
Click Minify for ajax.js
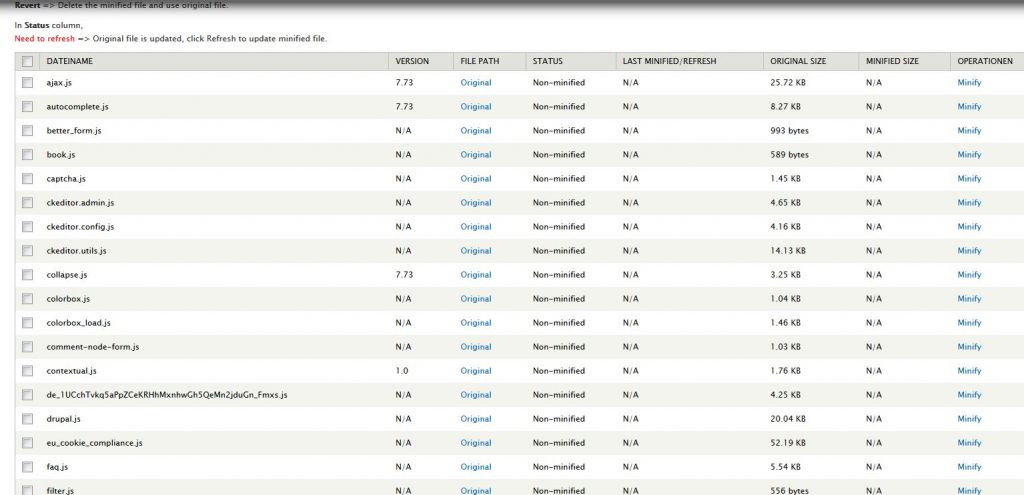coord(969,83)
